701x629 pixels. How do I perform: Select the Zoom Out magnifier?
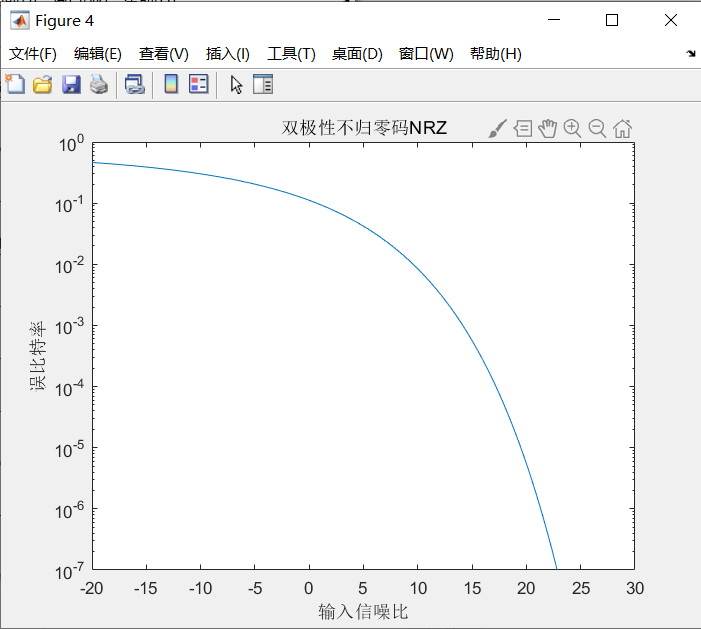(x=597, y=129)
